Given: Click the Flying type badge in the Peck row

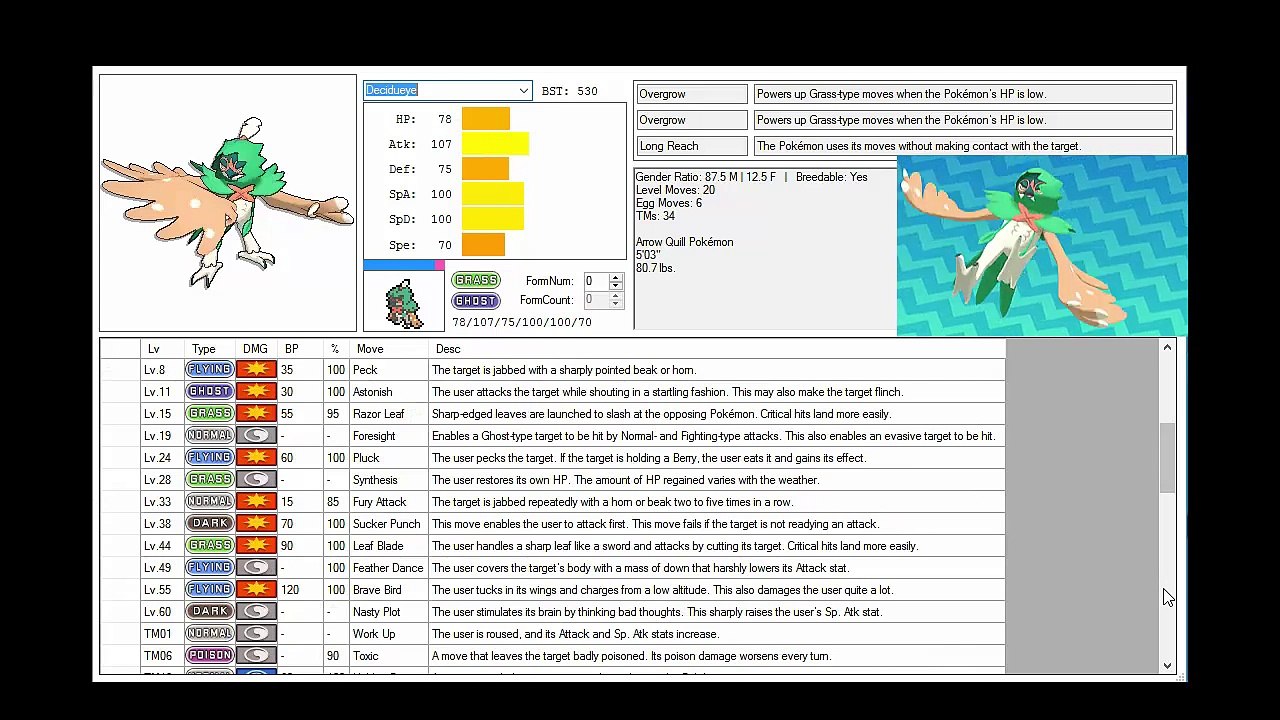Looking at the screenshot, I should 209,370.
